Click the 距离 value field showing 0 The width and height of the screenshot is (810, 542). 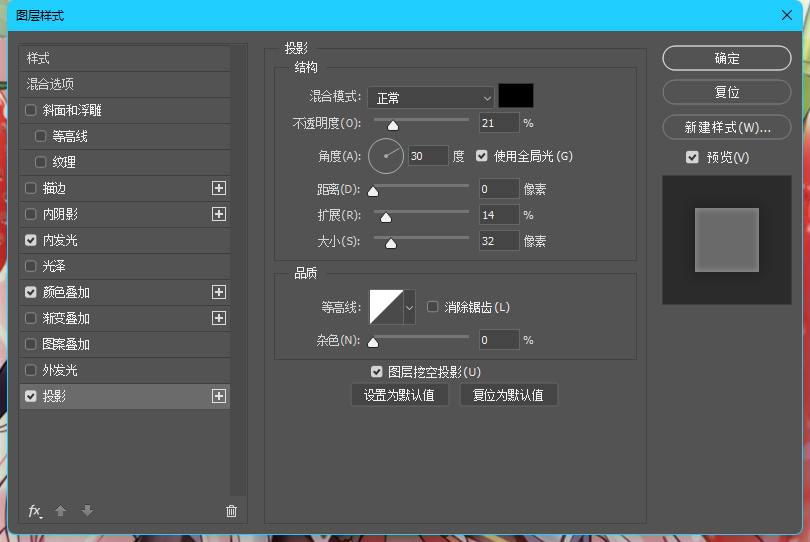click(x=499, y=189)
